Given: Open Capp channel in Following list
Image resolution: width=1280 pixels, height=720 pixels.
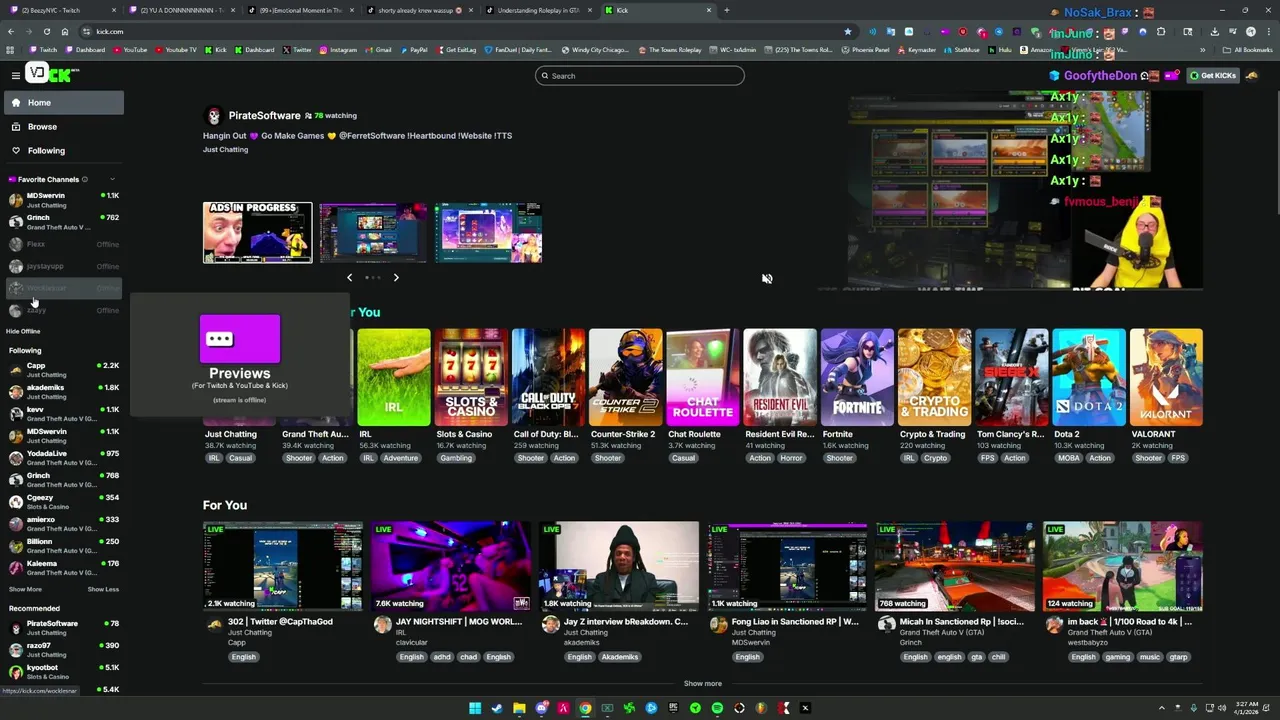Looking at the screenshot, I should (64, 370).
